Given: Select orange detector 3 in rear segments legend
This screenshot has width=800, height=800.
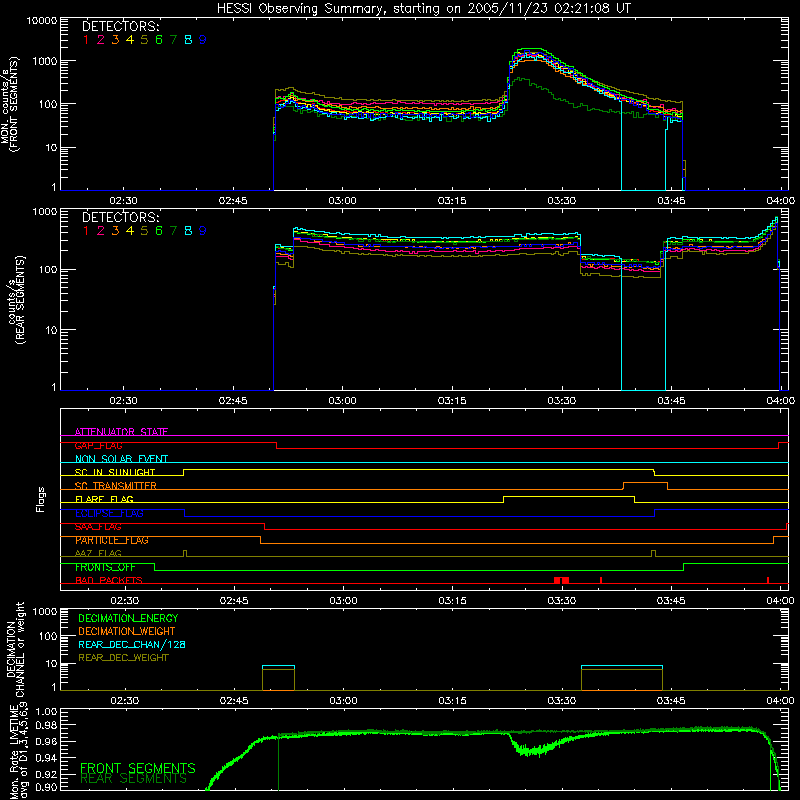Looking at the screenshot, I should tap(115, 231).
